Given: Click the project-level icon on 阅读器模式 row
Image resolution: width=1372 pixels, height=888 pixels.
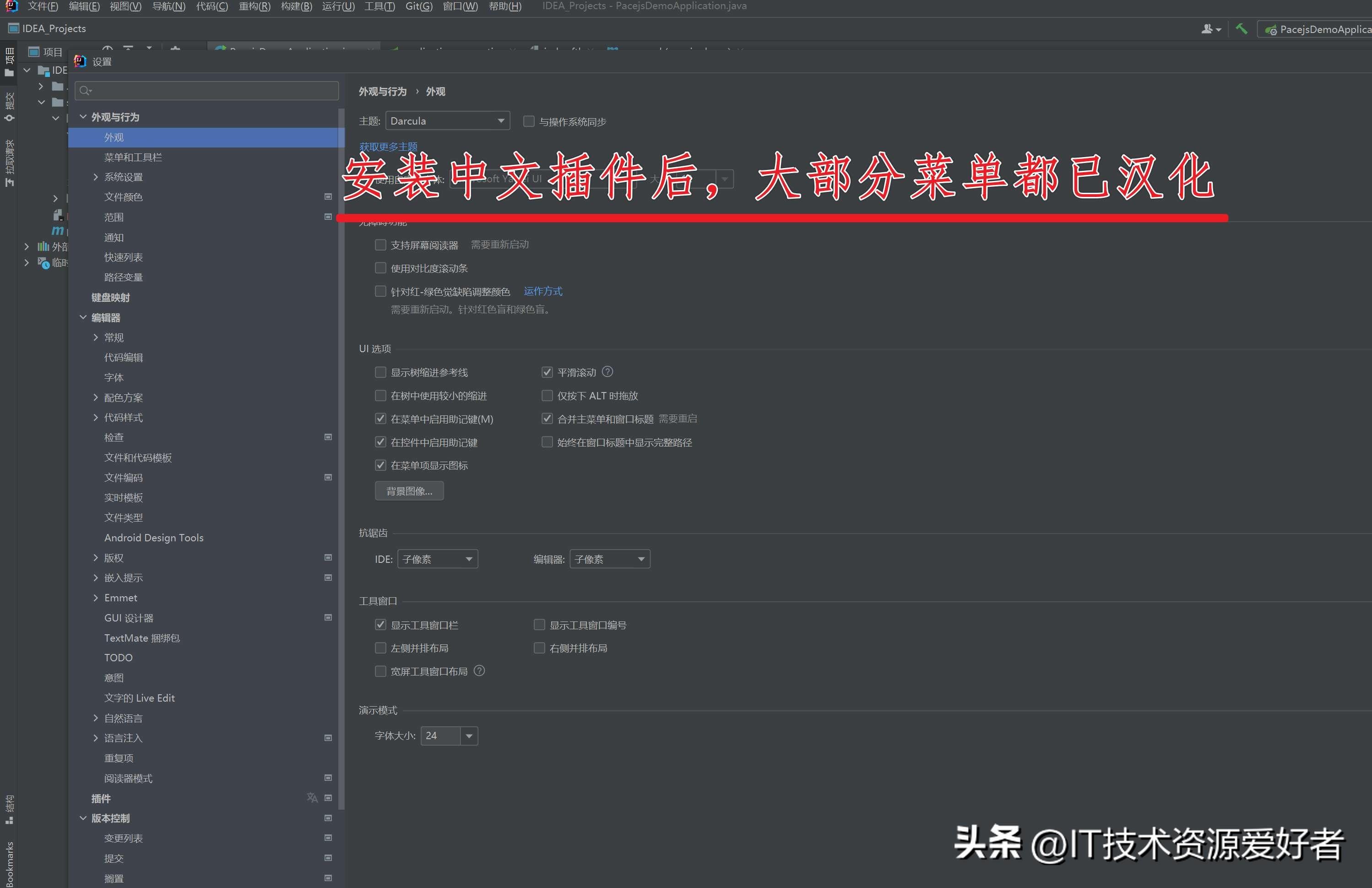Looking at the screenshot, I should click(328, 778).
